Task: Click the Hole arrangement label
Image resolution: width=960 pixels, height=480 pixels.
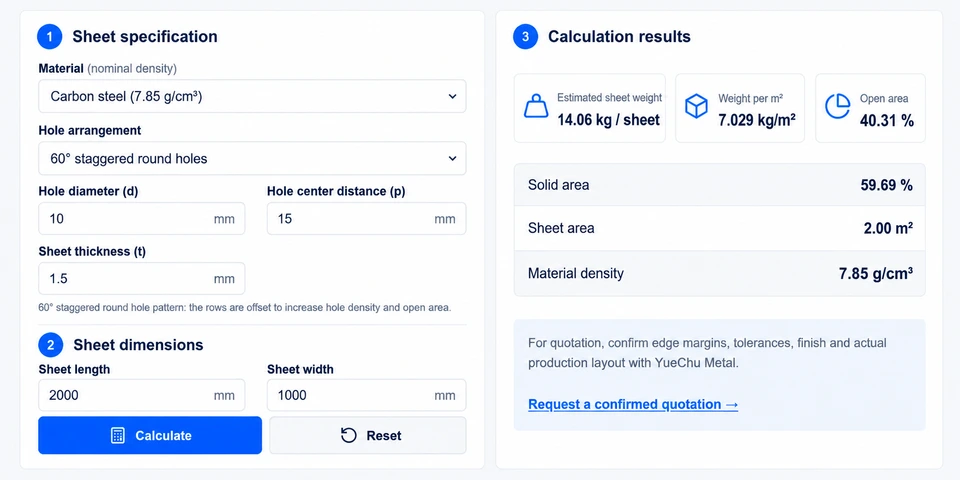Action: point(89,130)
